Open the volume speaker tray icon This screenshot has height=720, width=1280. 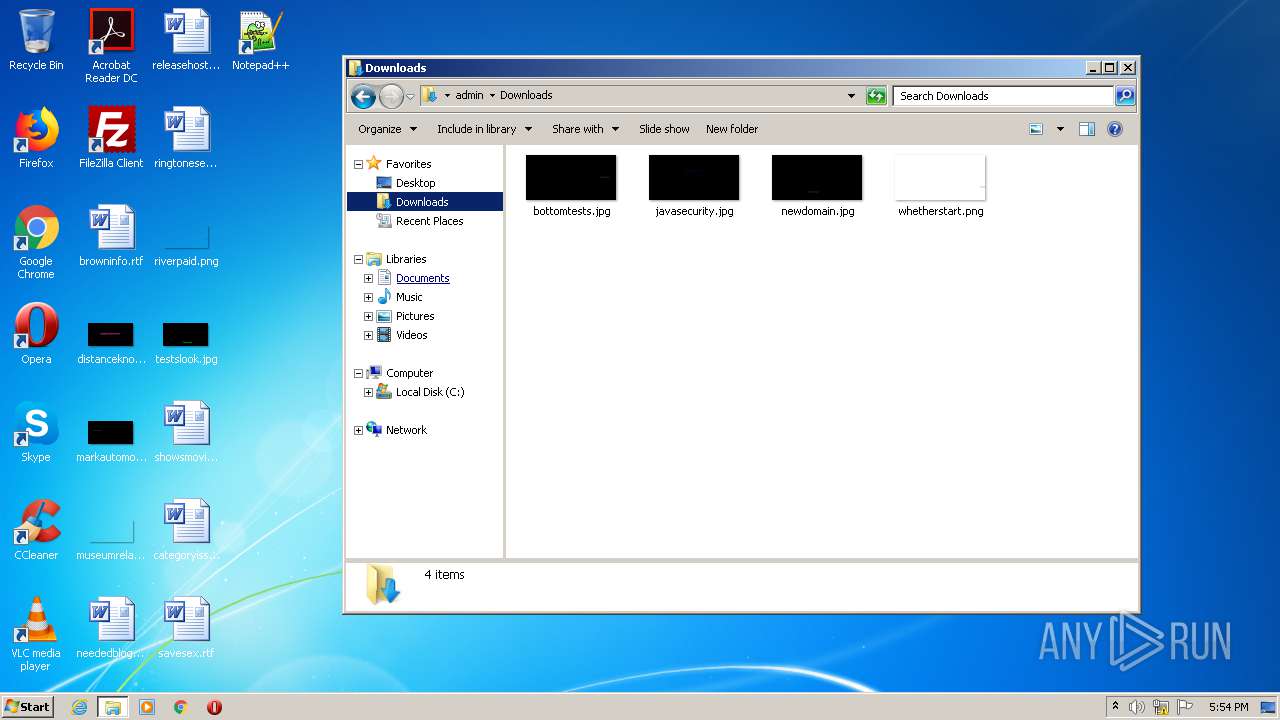(1137, 707)
